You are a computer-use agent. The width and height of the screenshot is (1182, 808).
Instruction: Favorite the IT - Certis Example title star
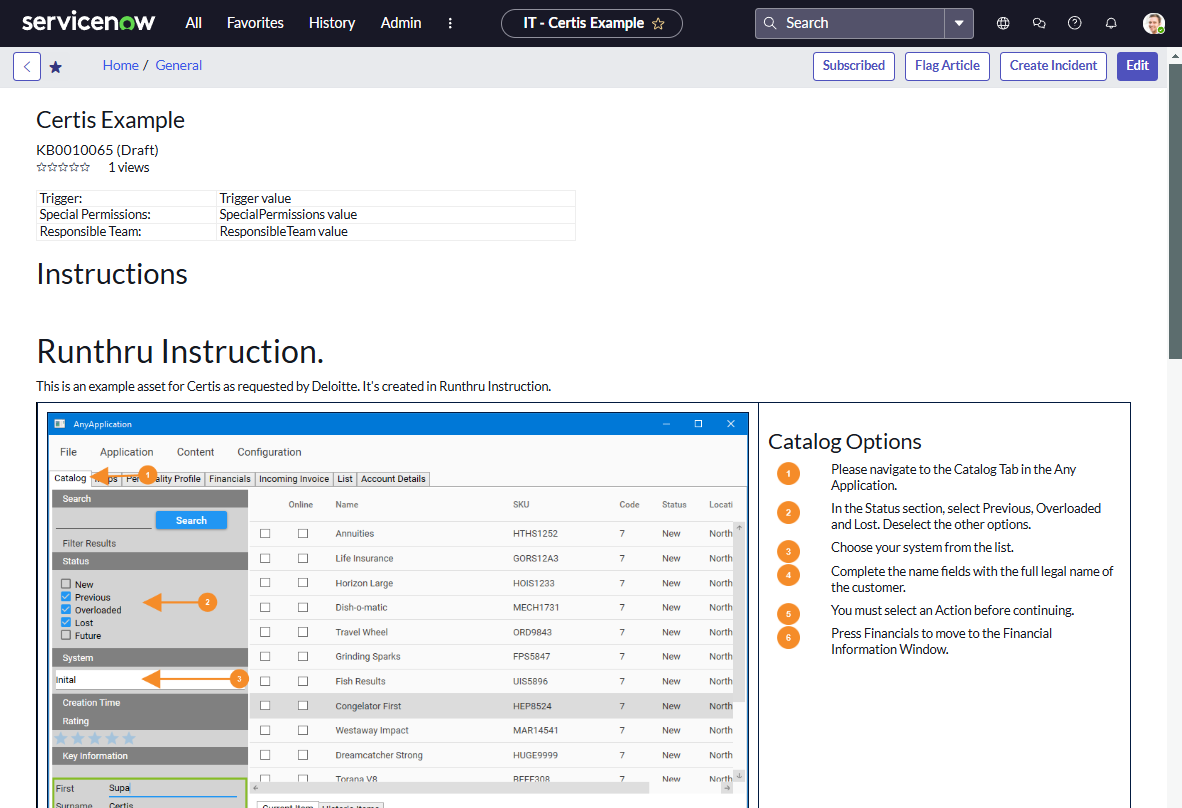658,23
